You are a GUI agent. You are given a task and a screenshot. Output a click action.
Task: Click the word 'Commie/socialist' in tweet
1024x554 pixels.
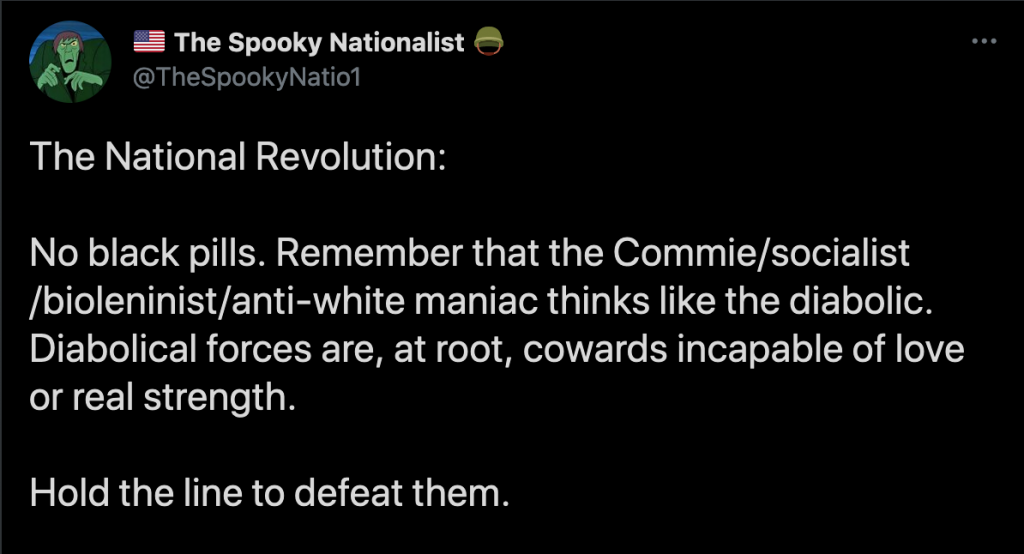tap(761, 253)
